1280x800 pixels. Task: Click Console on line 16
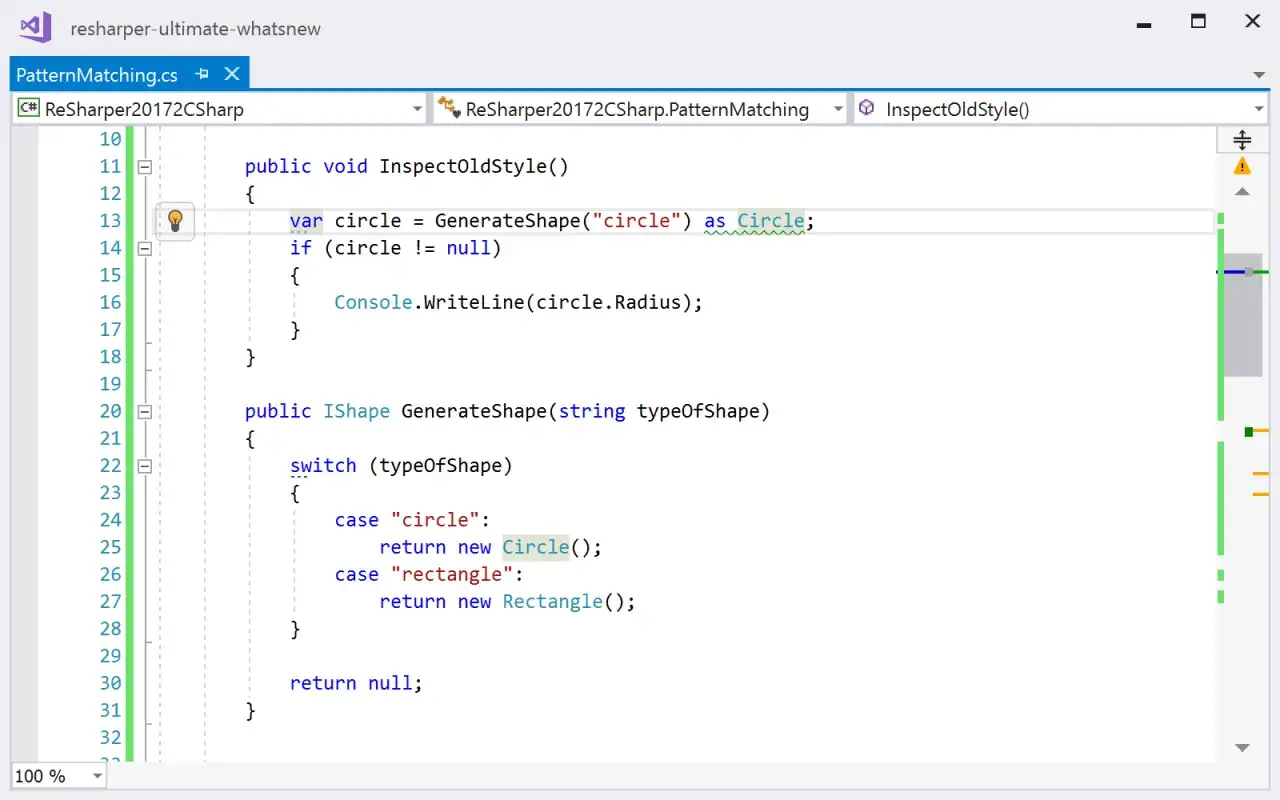tap(373, 302)
